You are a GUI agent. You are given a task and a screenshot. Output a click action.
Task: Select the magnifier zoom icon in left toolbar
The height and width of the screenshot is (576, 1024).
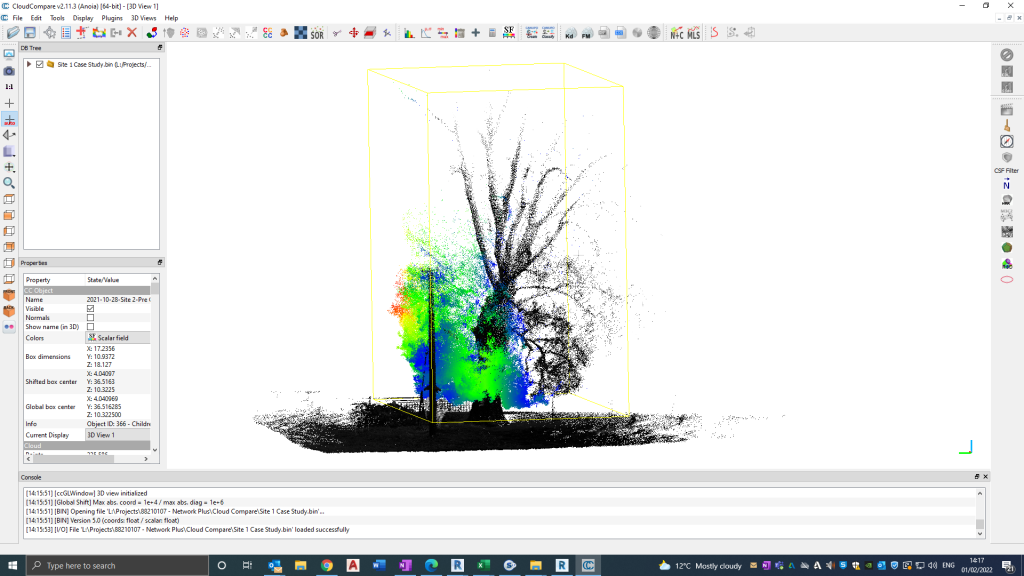click(9, 183)
